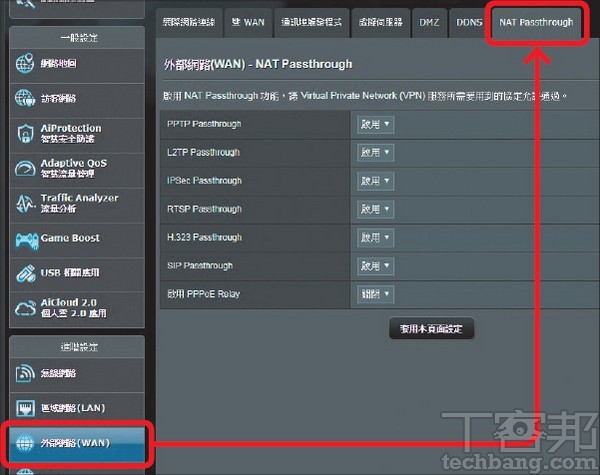This screenshot has width=600, height=475.
Task: Select the Adaptive QoS icon
Action: click(26, 169)
